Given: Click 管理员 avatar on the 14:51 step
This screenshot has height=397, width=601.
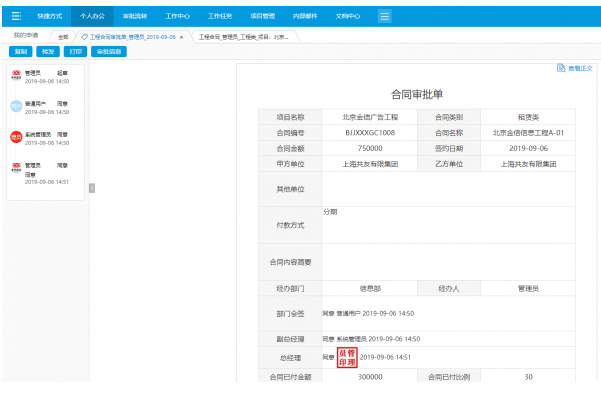Looking at the screenshot, I should (x=16, y=167).
